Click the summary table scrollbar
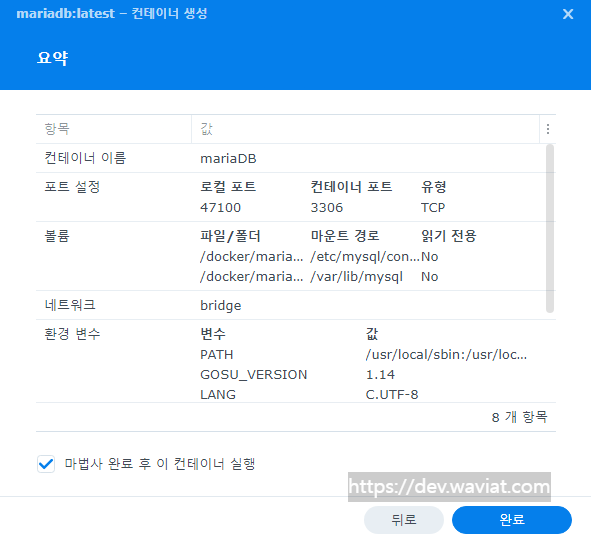This screenshot has width=591, height=542. tap(550, 228)
